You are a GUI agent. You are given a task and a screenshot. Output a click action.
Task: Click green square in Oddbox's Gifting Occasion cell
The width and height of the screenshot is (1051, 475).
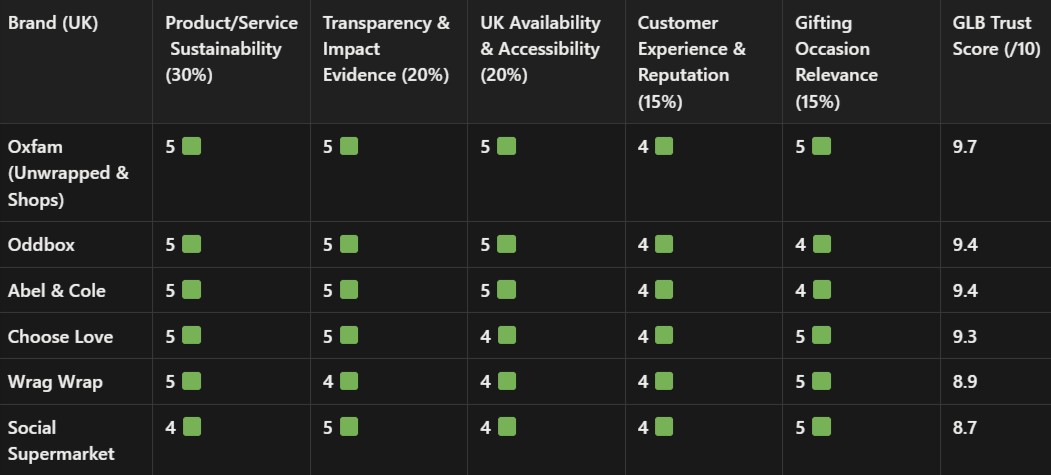(821, 244)
